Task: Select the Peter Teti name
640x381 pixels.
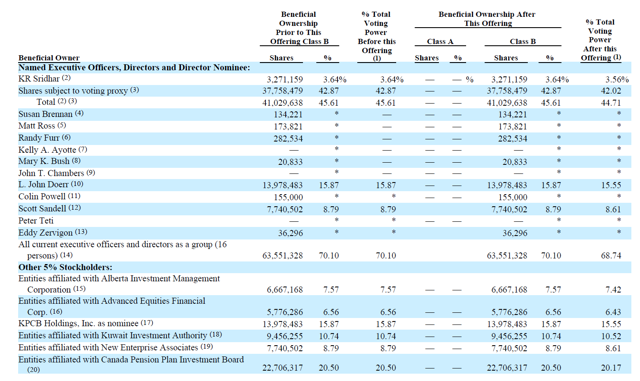Action: (36, 221)
